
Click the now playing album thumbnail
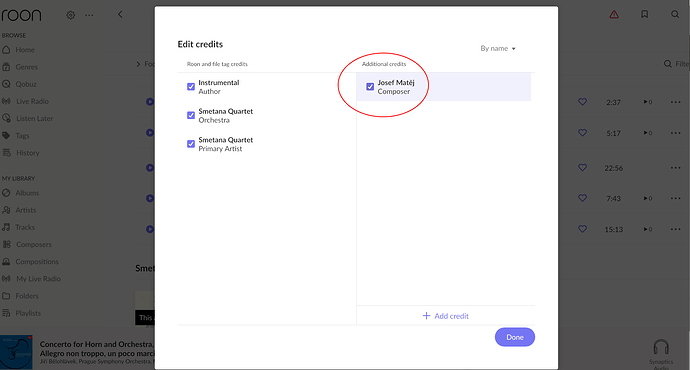coord(16,352)
